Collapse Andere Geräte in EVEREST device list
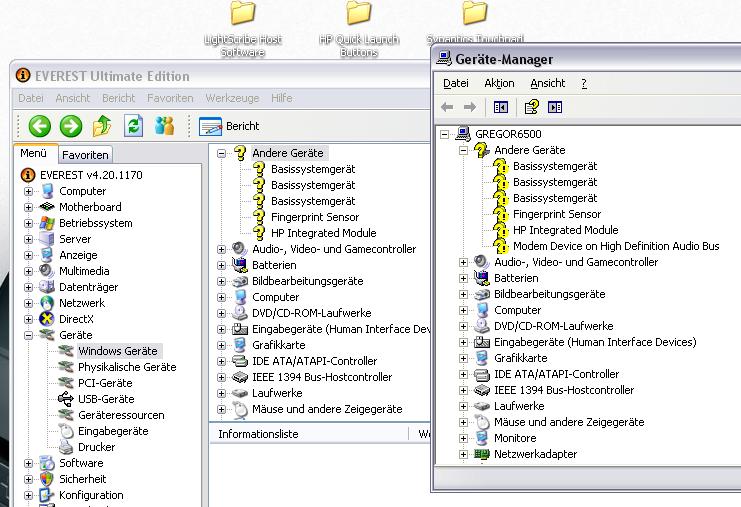 [221, 153]
